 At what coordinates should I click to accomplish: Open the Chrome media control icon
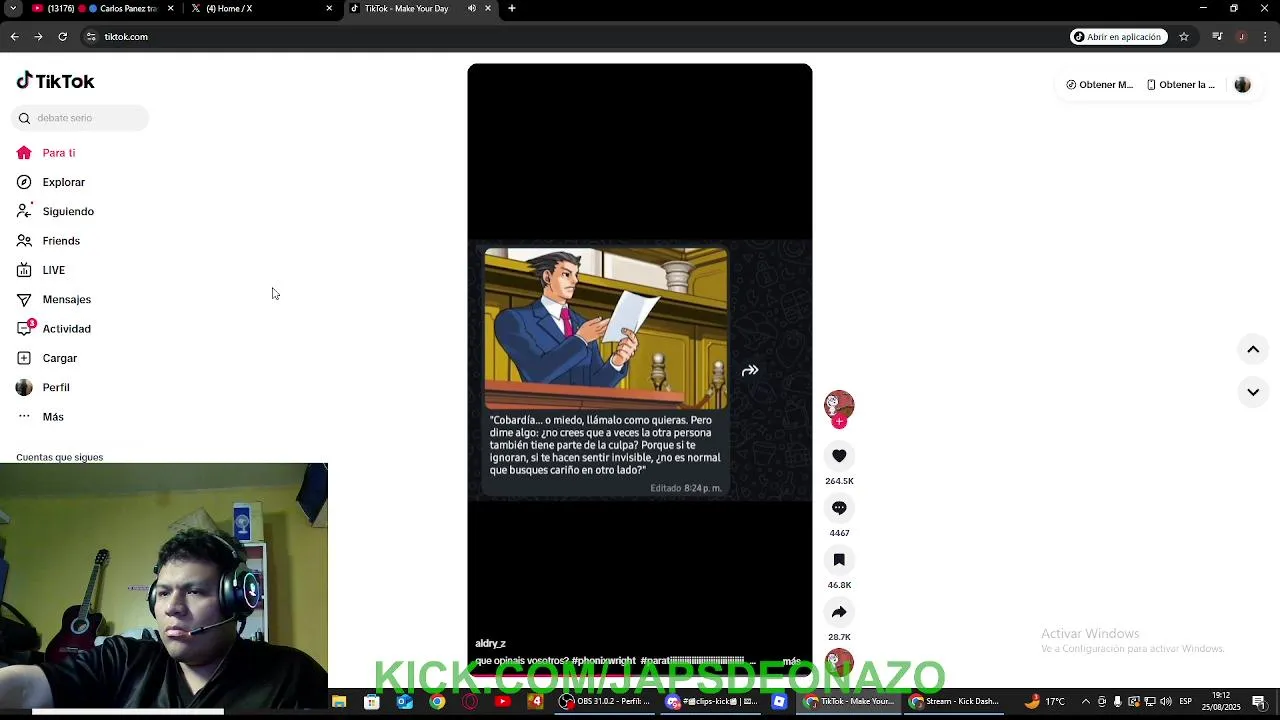(x=1217, y=37)
